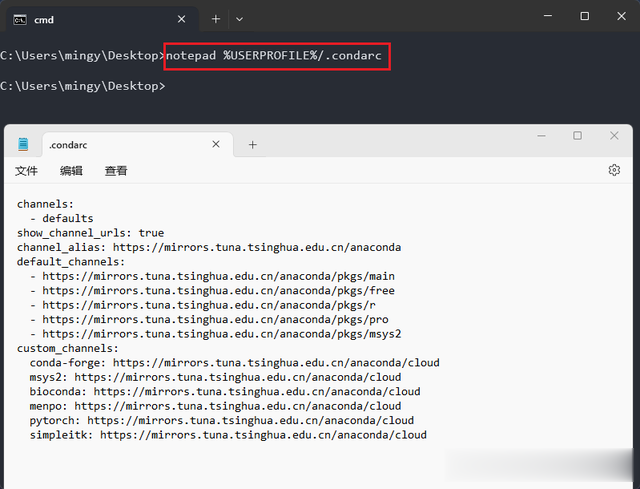Minimize the terminal window
This screenshot has height=489, width=640.
(x=548, y=16)
